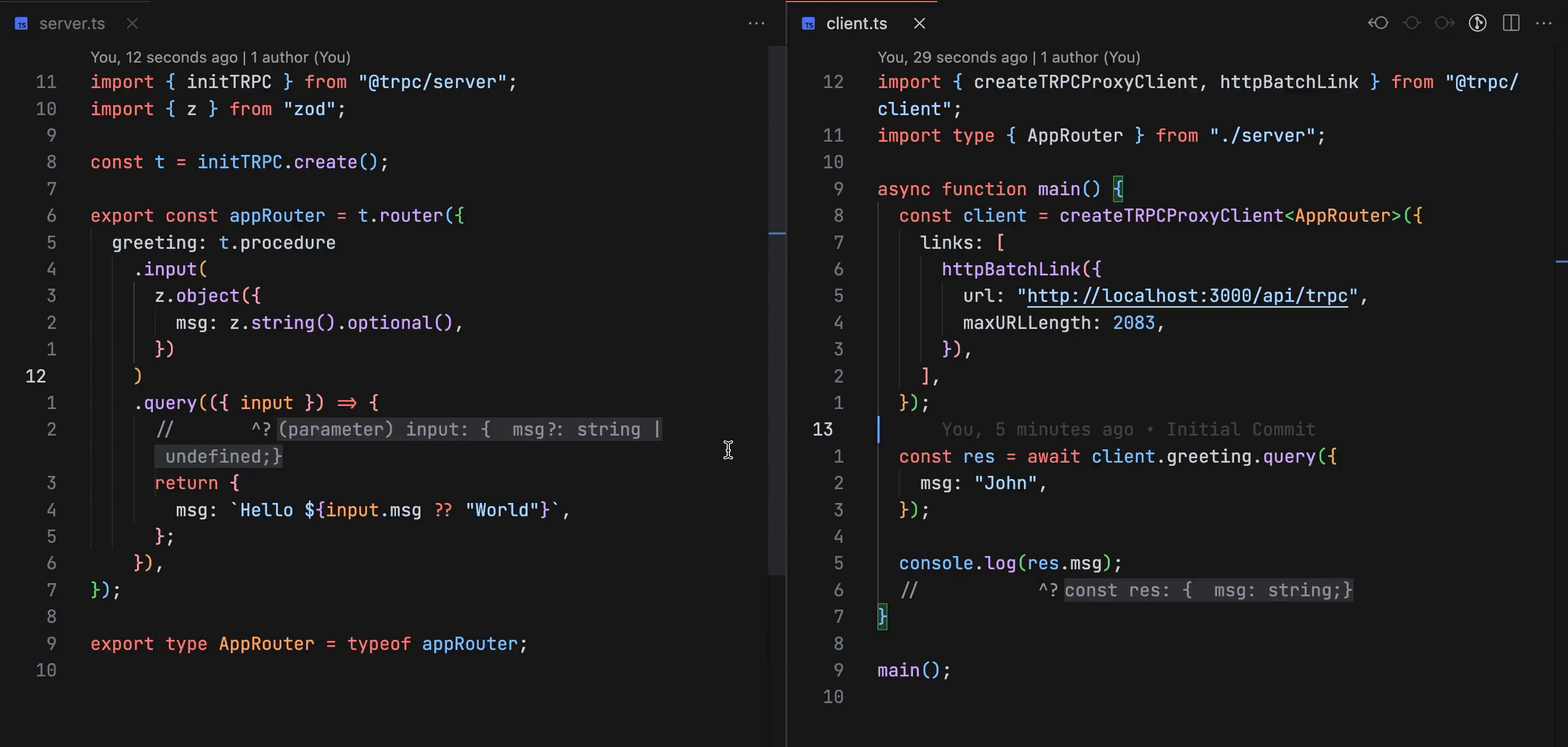1568x747 pixels.
Task: Open more actions menu for client.ts editor
Action: point(1544,23)
